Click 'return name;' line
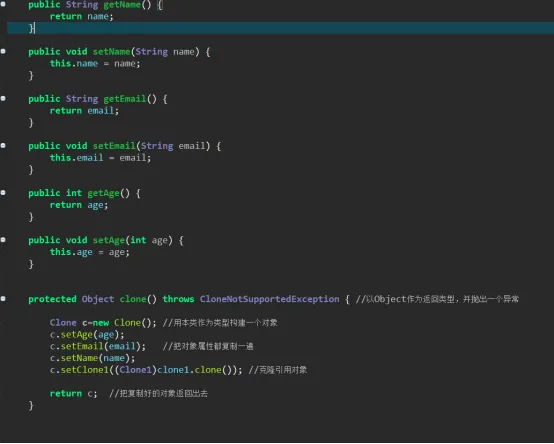 81,16
